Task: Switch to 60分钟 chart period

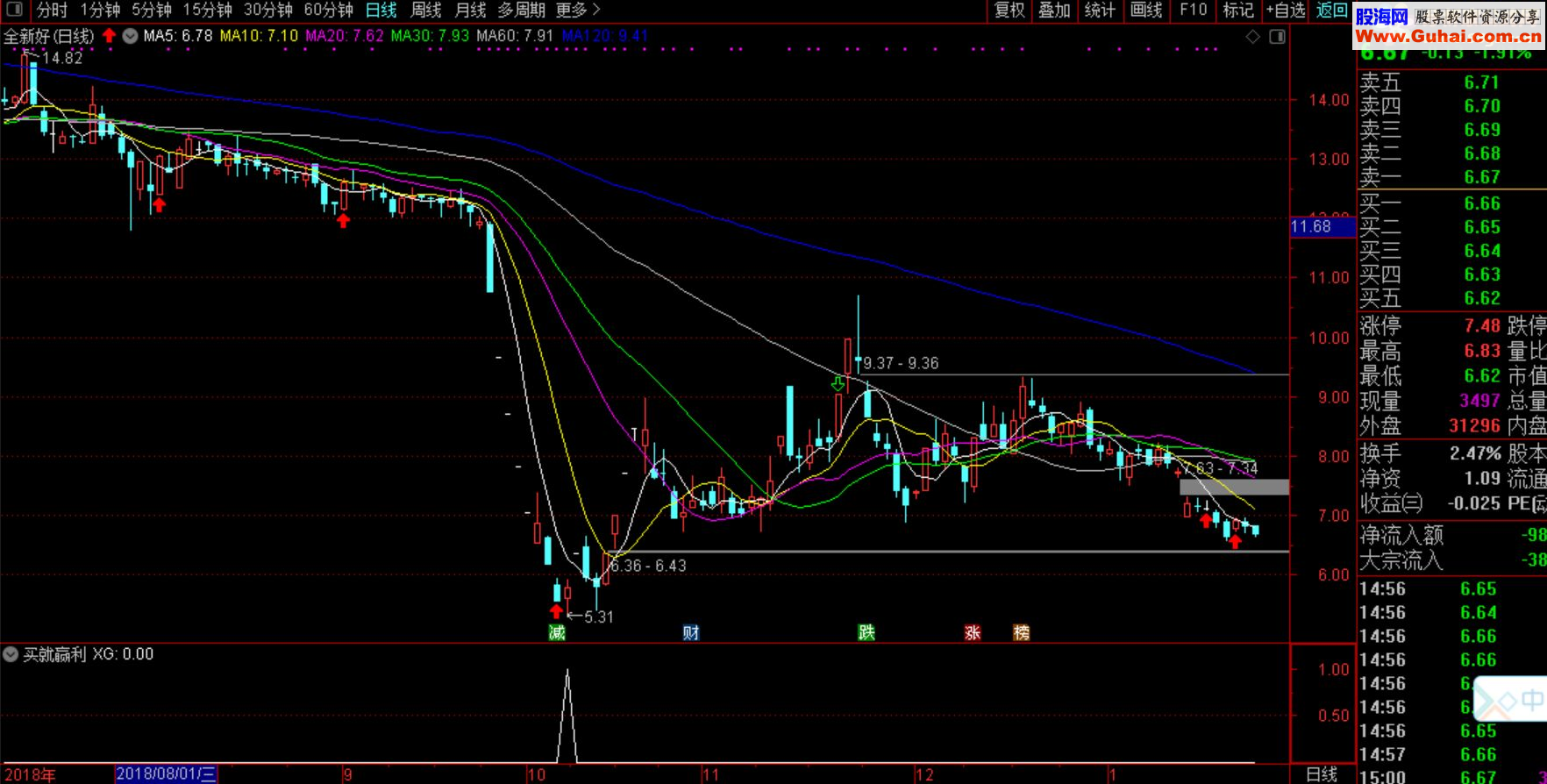Action: click(x=329, y=11)
